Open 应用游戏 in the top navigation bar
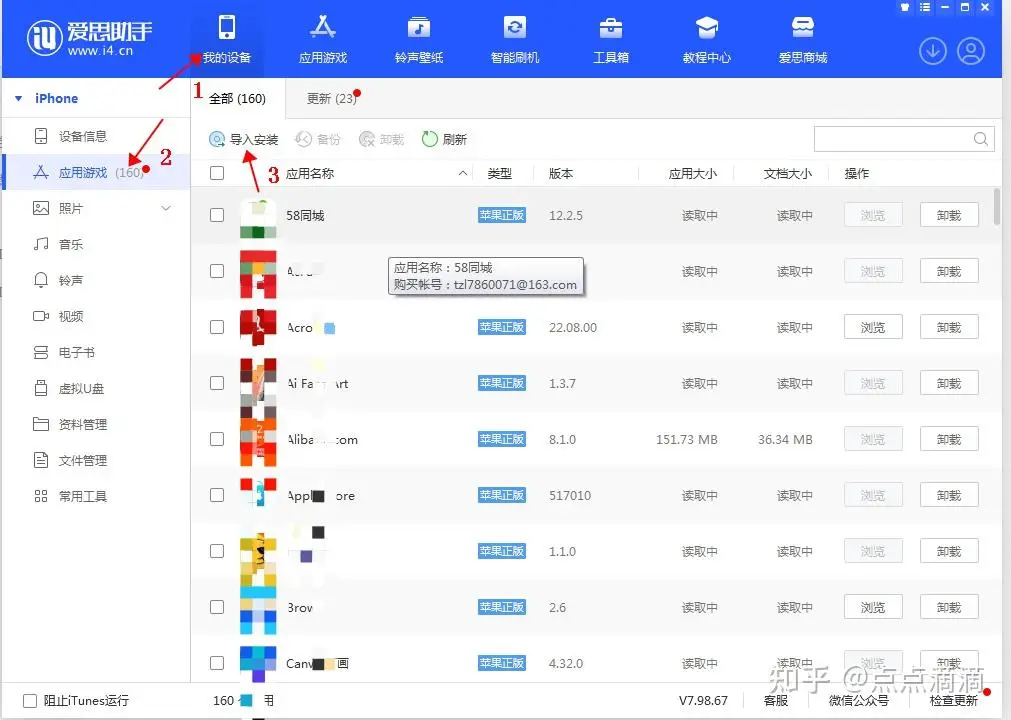This screenshot has width=1011, height=720. [323, 39]
